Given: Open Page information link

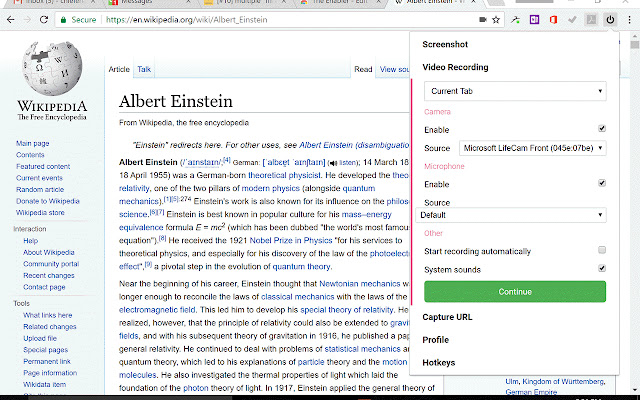Looking at the screenshot, I should [50, 373].
